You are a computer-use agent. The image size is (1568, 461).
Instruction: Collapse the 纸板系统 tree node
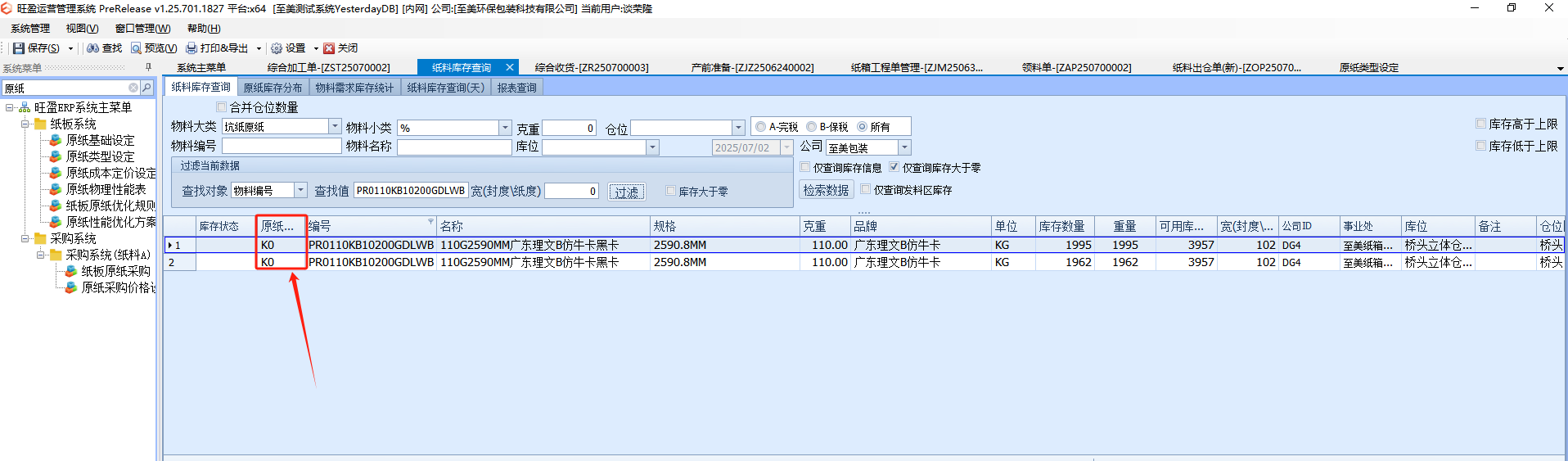(25, 124)
